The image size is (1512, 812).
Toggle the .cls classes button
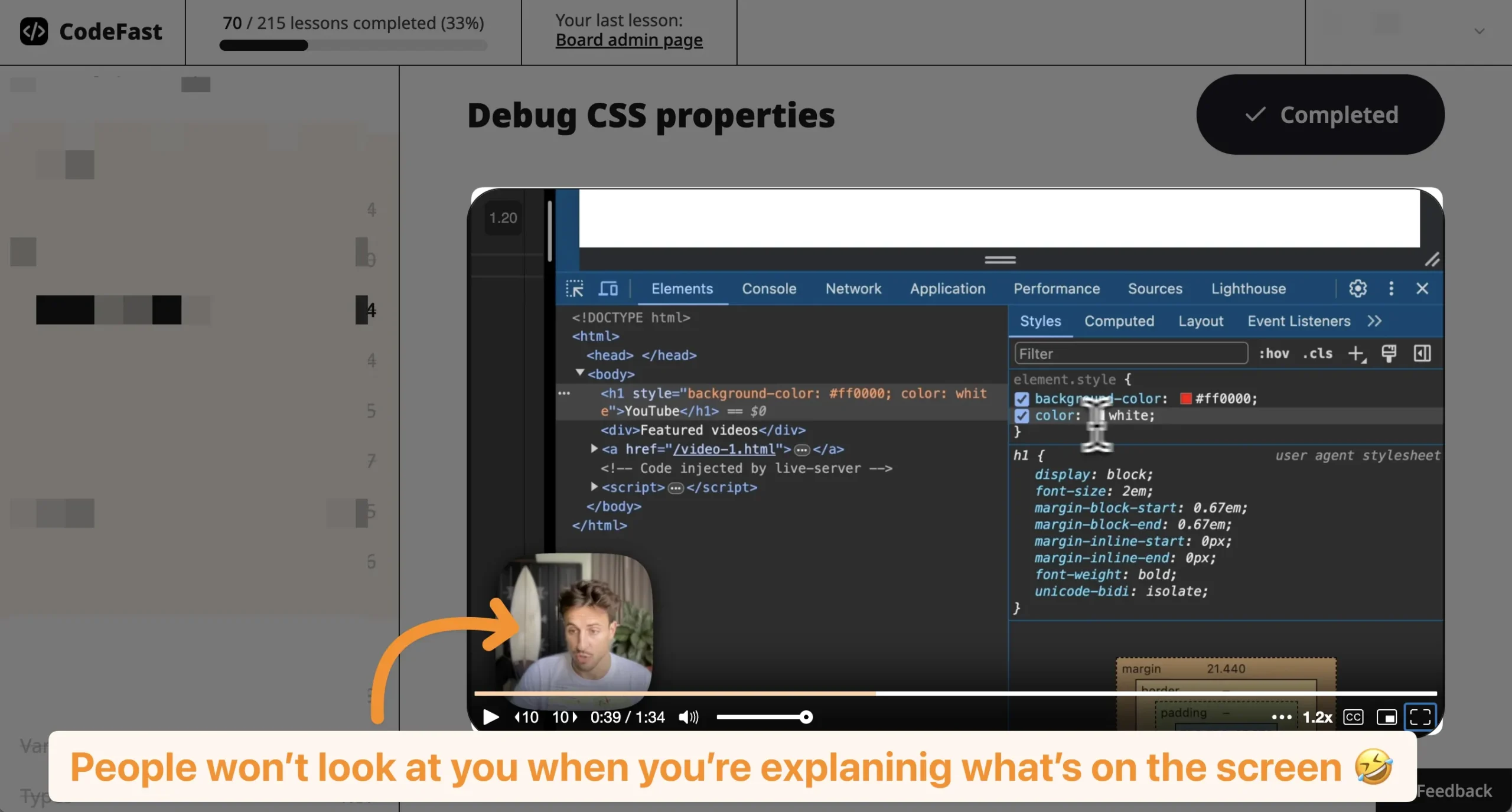point(1318,353)
